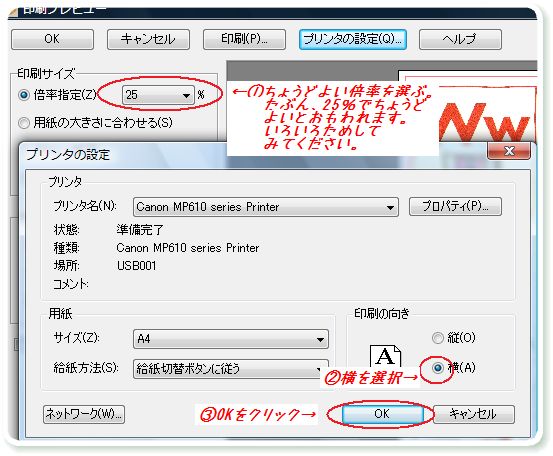Image resolution: width=553 pixels, height=456 pixels.
Task: Choose the 縦(O) portrait orientation
Action: pyautogui.click(x=438, y=338)
